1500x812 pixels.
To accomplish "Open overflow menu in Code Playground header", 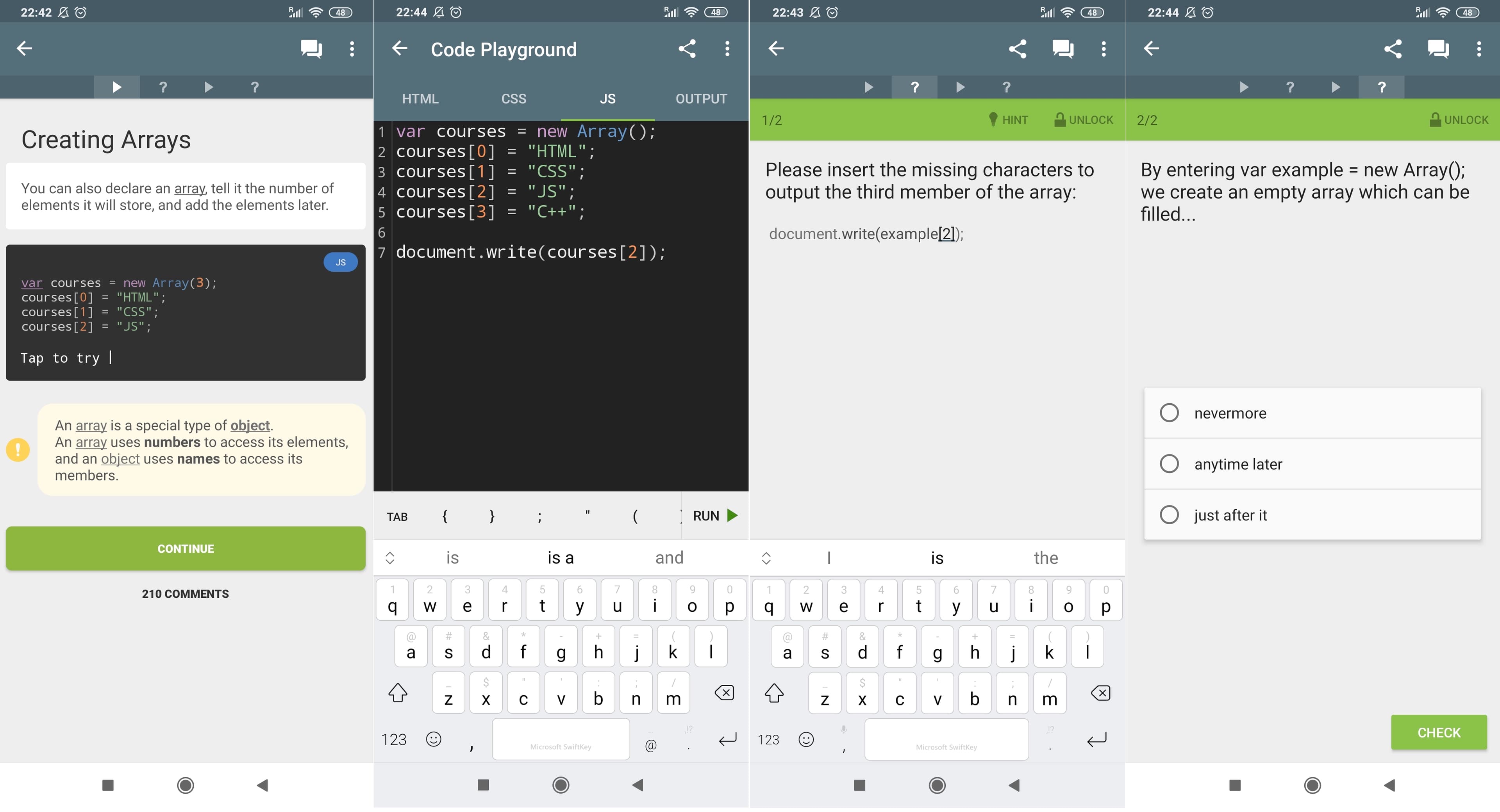I will (727, 48).
